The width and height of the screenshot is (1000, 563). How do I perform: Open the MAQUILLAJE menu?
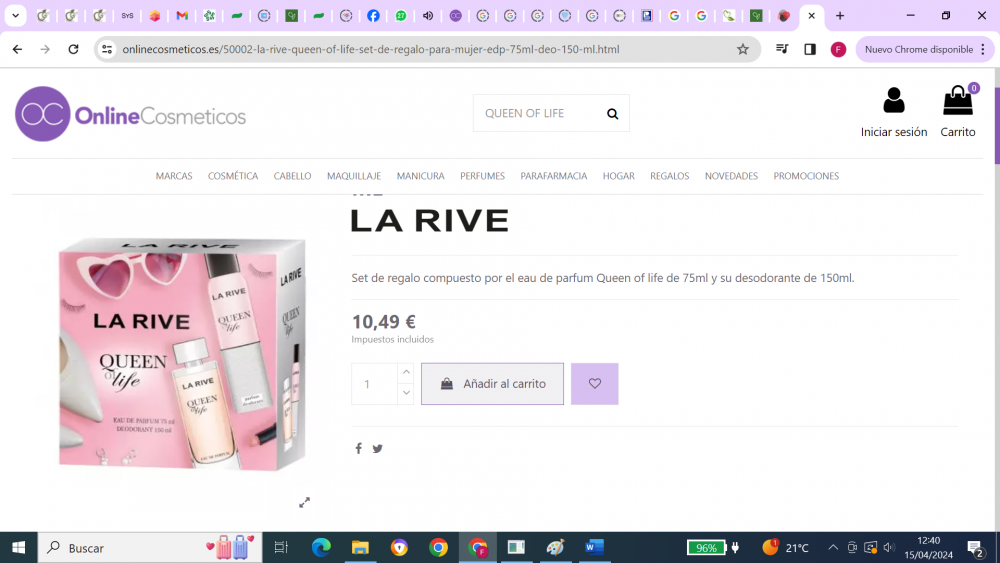(x=354, y=176)
